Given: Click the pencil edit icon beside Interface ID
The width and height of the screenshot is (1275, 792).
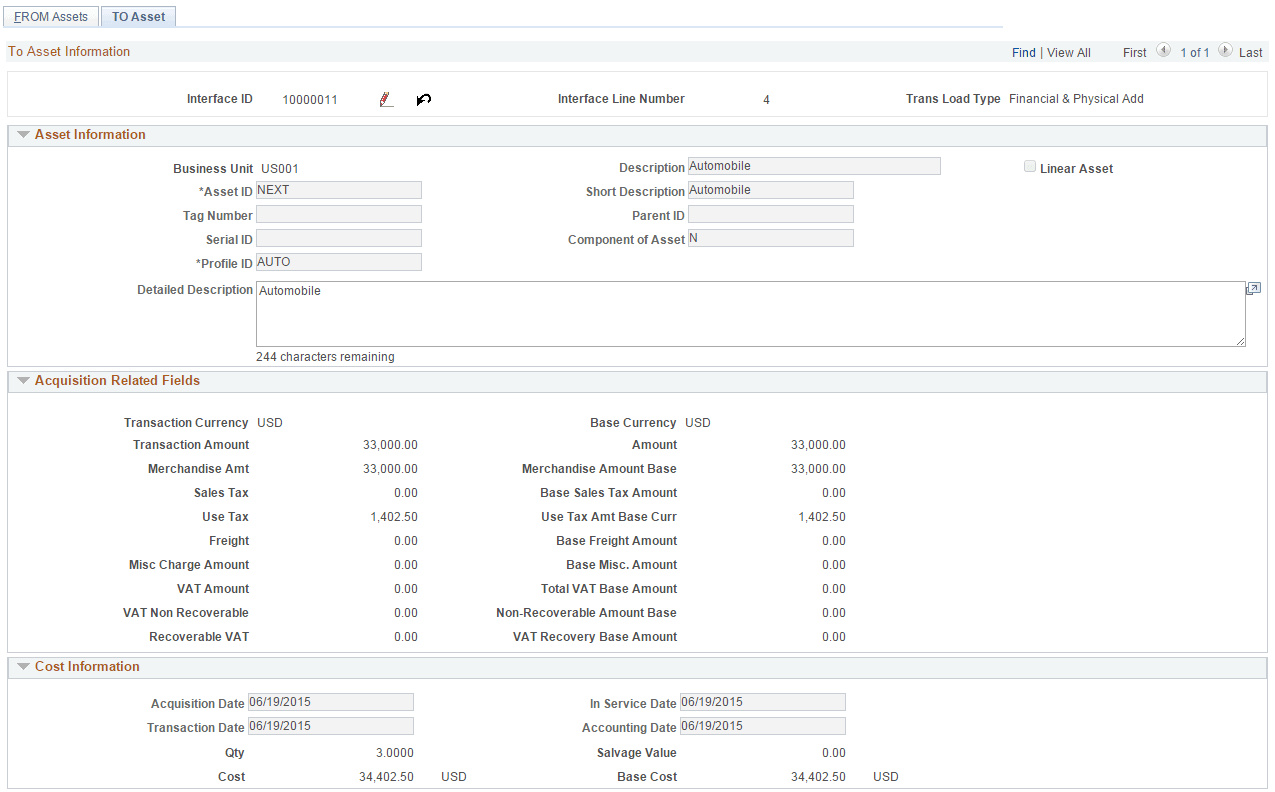Looking at the screenshot, I should coord(385,98).
